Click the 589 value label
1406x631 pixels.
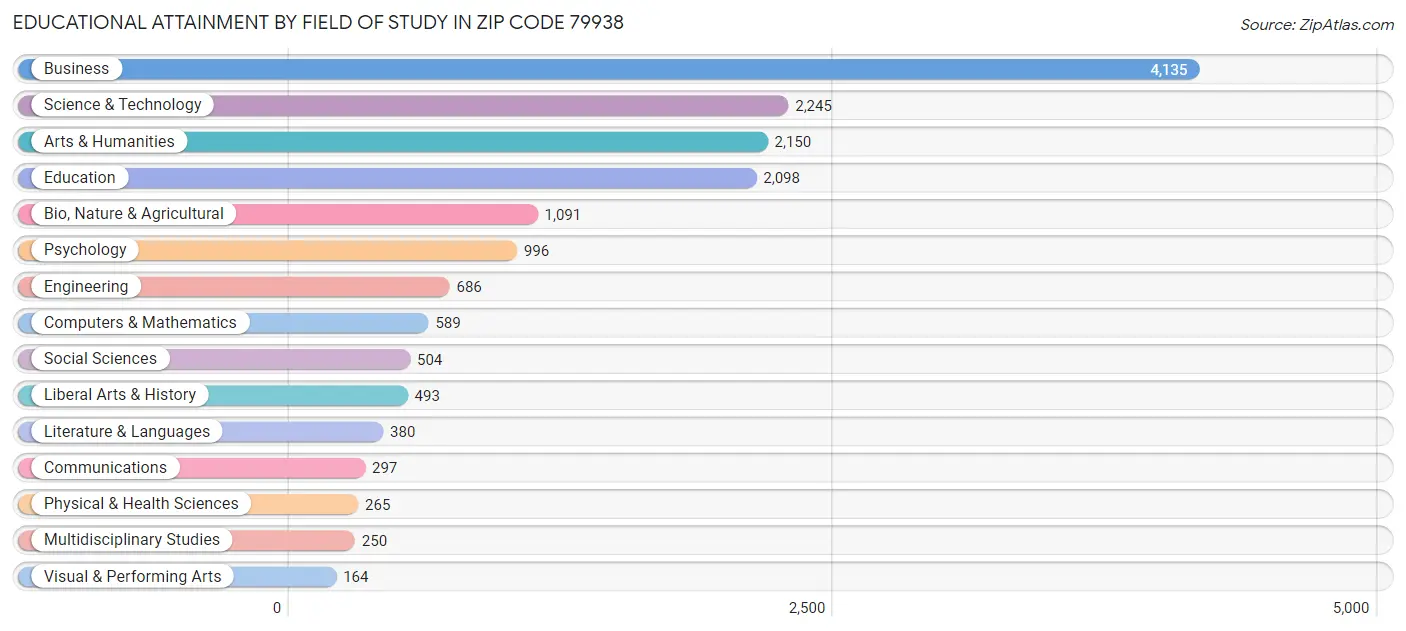[x=448, y=324]
